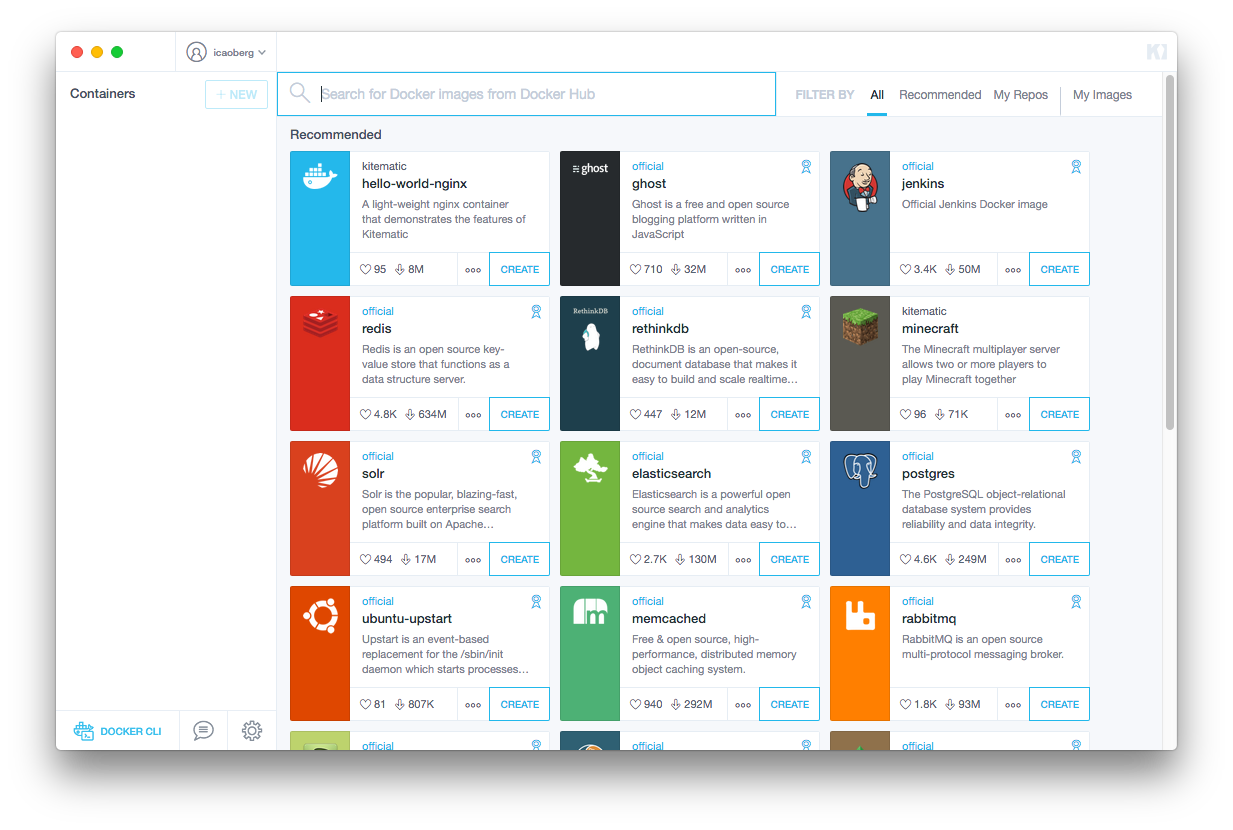Click the search magnifier icon
Viewport: 1233px width, 830px height.
[x=299, y=93]
